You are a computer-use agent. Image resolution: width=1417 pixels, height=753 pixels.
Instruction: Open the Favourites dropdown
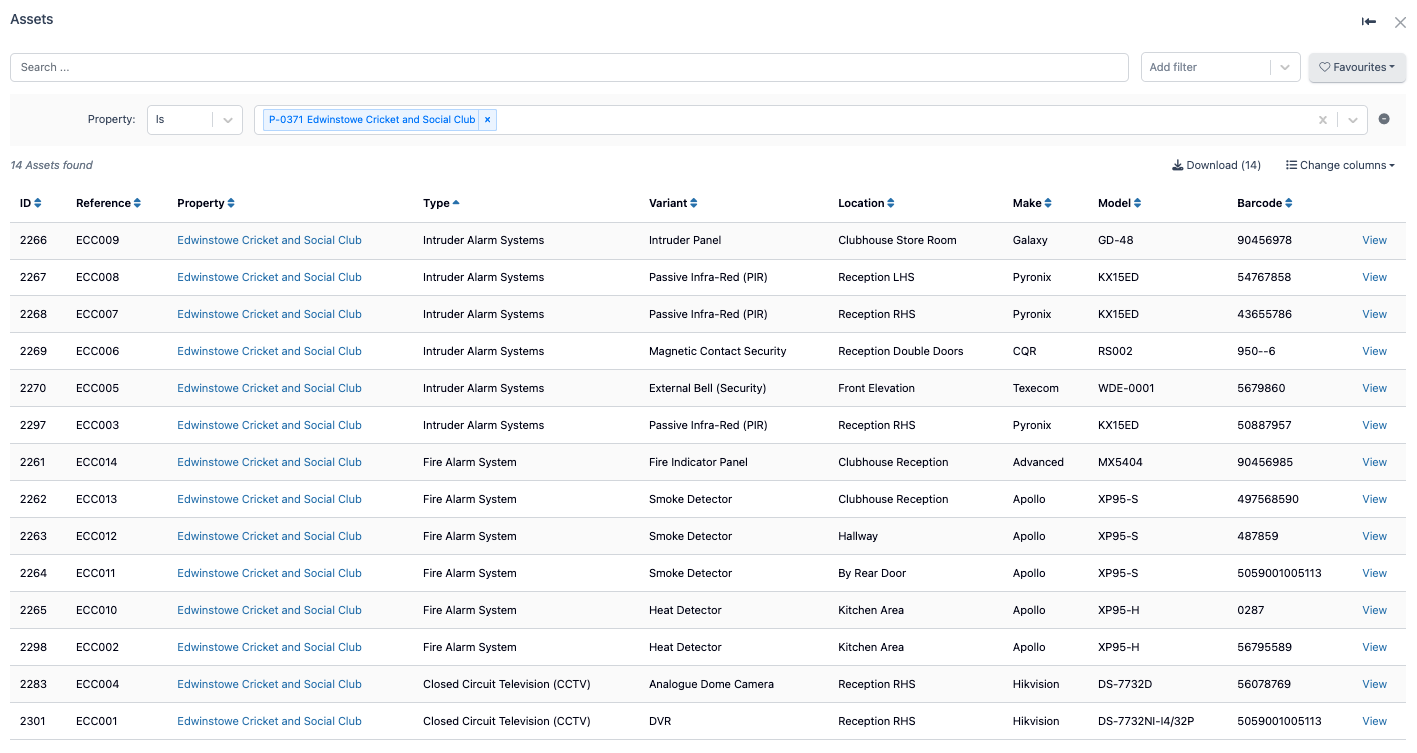[x=1357, y=67]
